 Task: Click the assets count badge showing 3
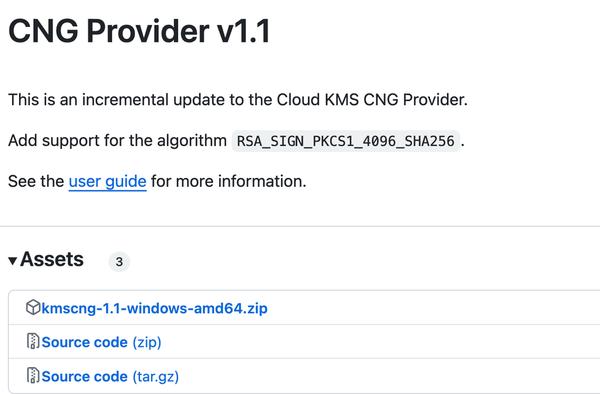pyautogui.click(x=119, y=262)
